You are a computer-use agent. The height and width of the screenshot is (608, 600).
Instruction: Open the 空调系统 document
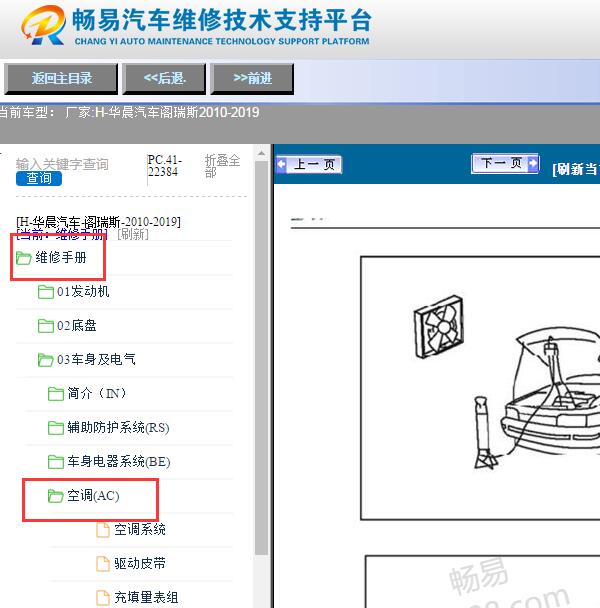pyautogui.click(x=140, y=529)
